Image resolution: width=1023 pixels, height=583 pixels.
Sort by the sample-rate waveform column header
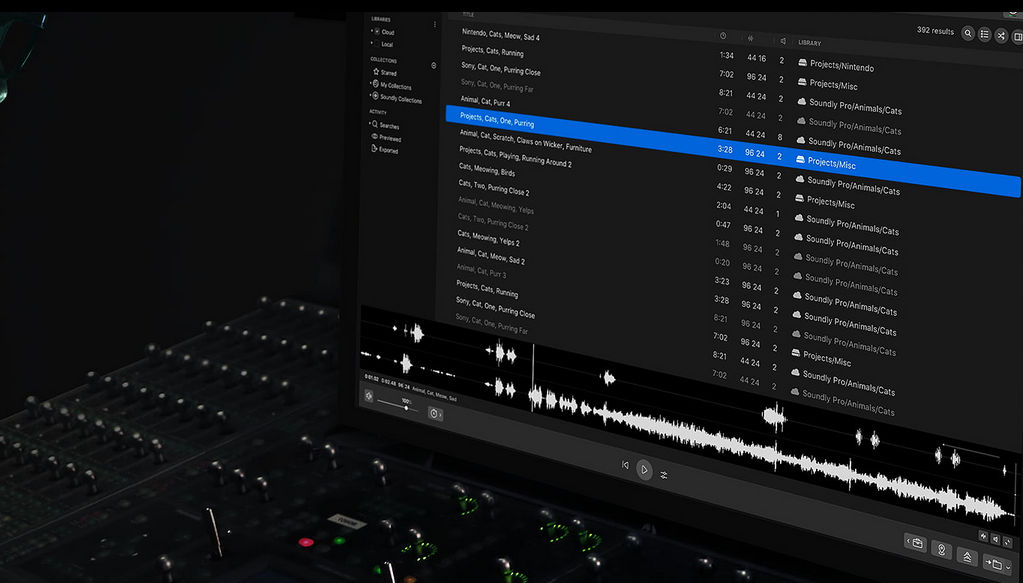pyautogui.click(x=750, y=38)
